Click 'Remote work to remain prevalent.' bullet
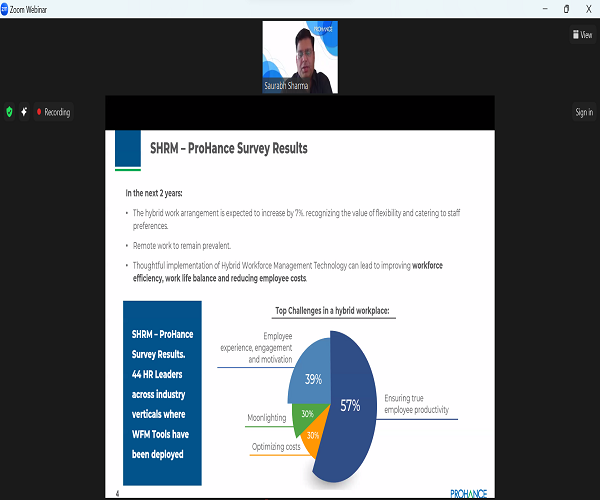 point(182,246)
